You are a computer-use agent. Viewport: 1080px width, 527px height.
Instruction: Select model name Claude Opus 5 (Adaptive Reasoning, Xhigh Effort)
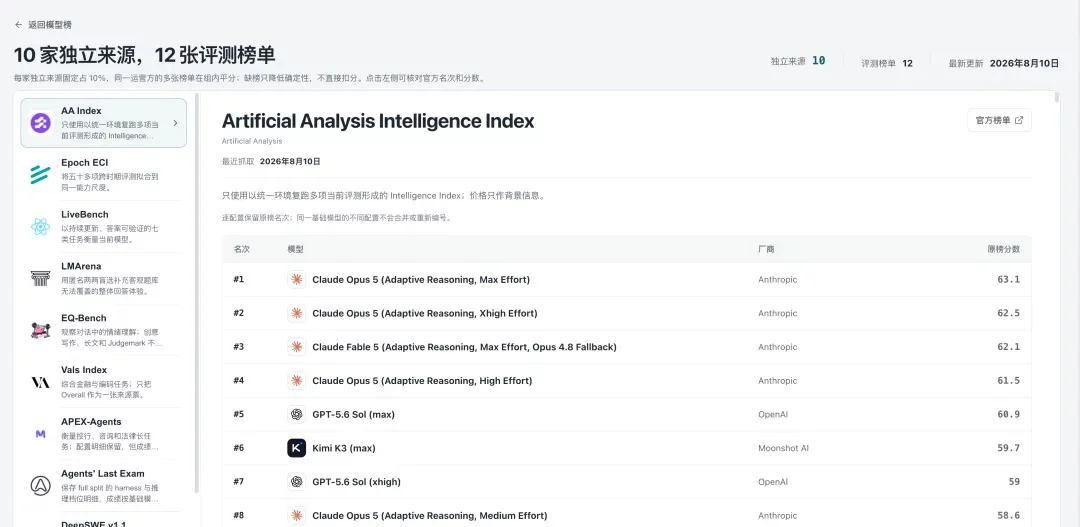pos(424,313)
